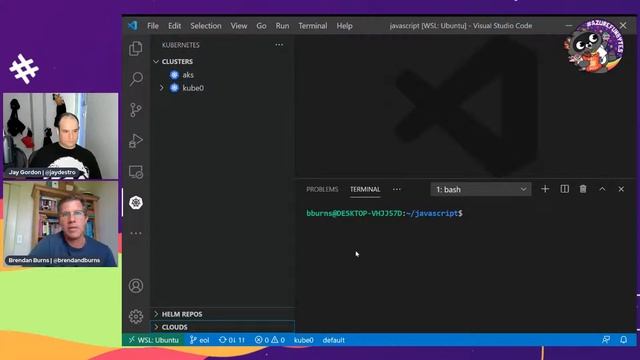Open the File menu
The image size is (640, 360).
153,26
